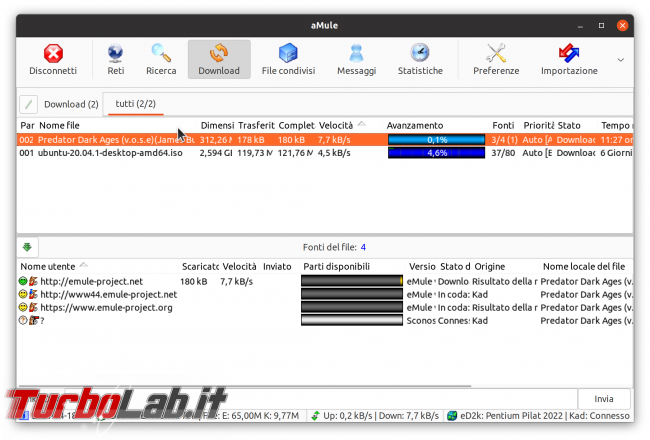Click the Fonti column header

pos(503,125)
